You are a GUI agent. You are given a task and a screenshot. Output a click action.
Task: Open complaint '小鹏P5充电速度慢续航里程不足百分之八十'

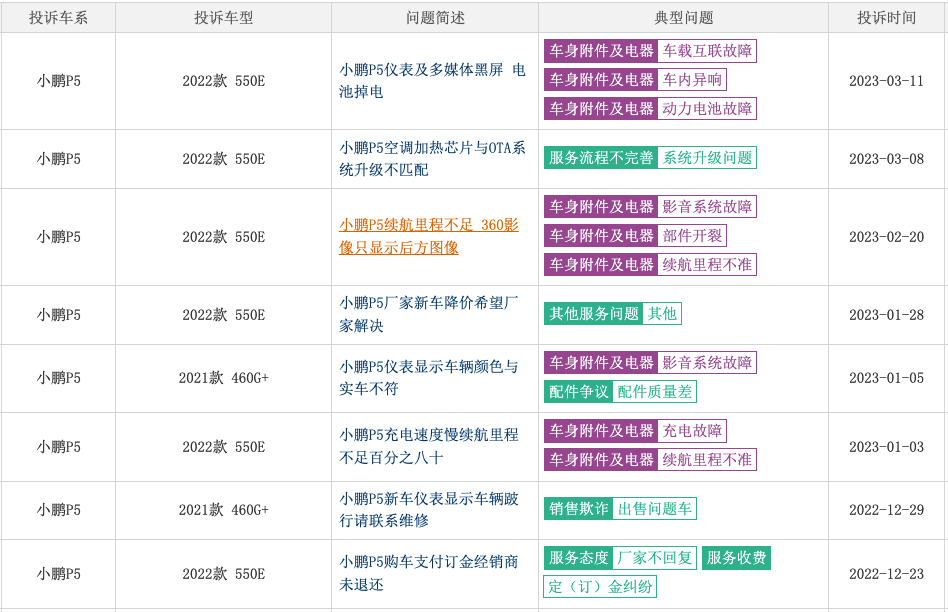point(429,446)
